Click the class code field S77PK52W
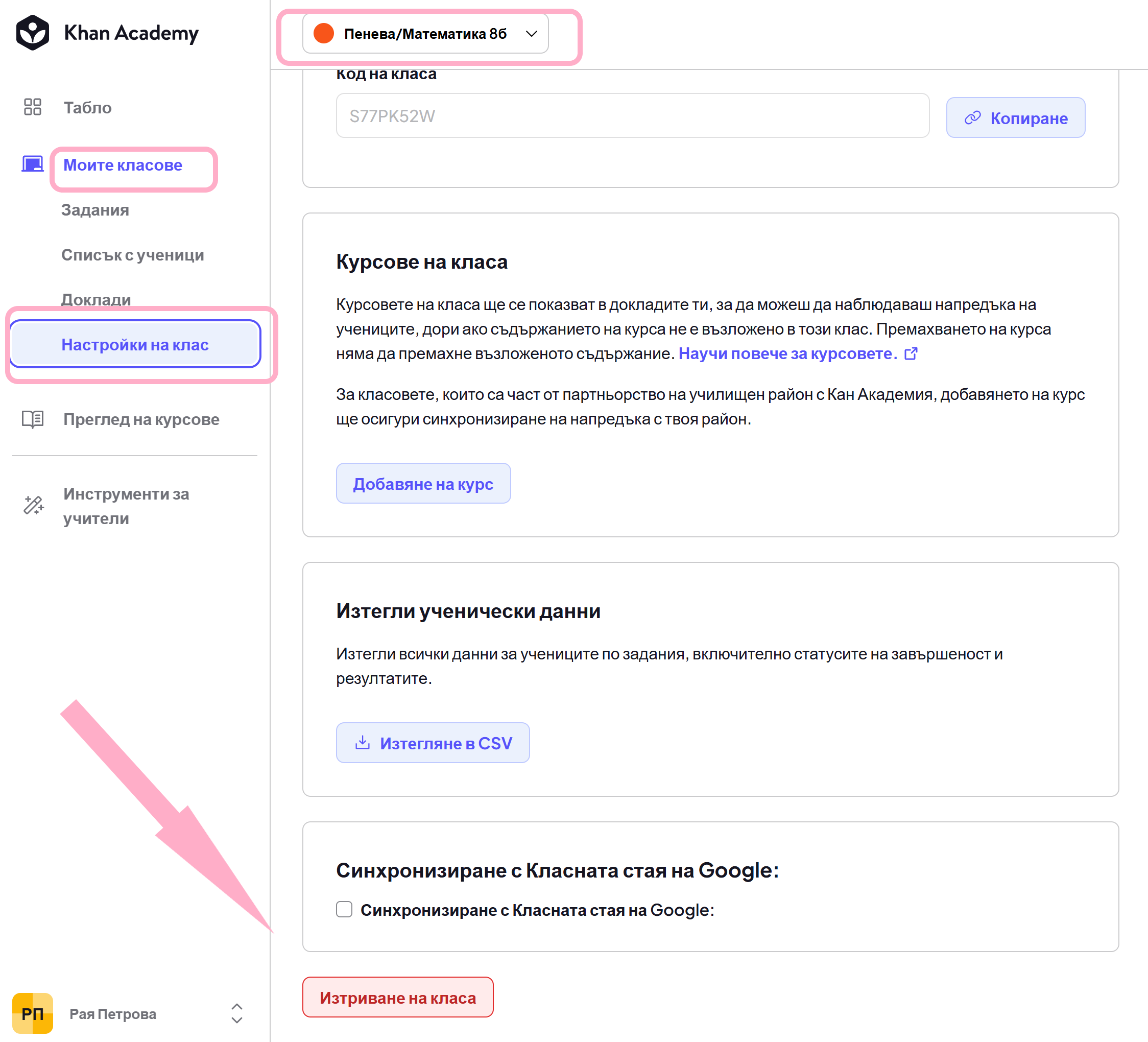Image resolution: width=1148 pixels, height=1042 pixels. tap(632, 115)
